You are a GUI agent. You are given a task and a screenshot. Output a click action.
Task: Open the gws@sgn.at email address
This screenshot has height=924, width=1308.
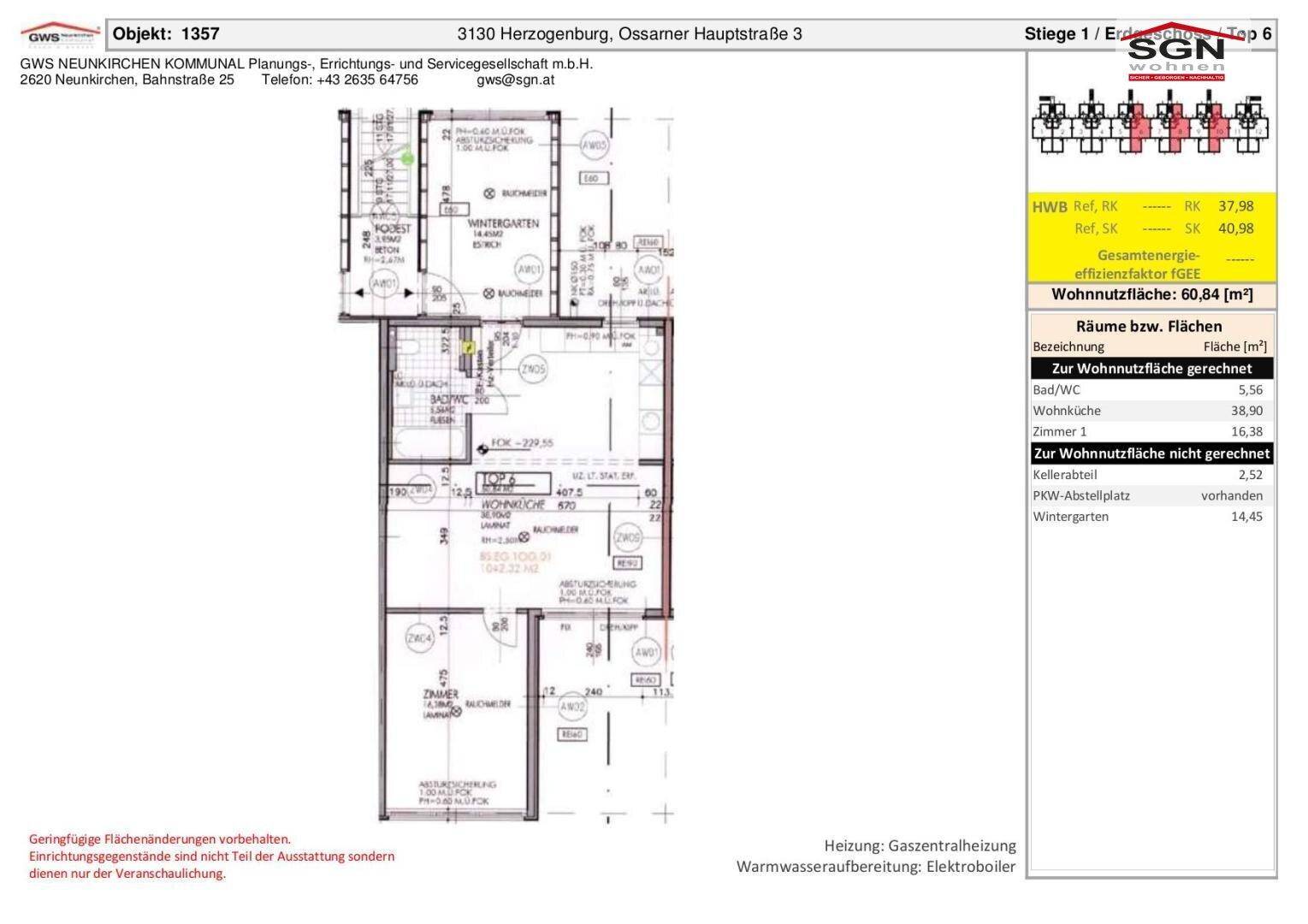(515, 80)
